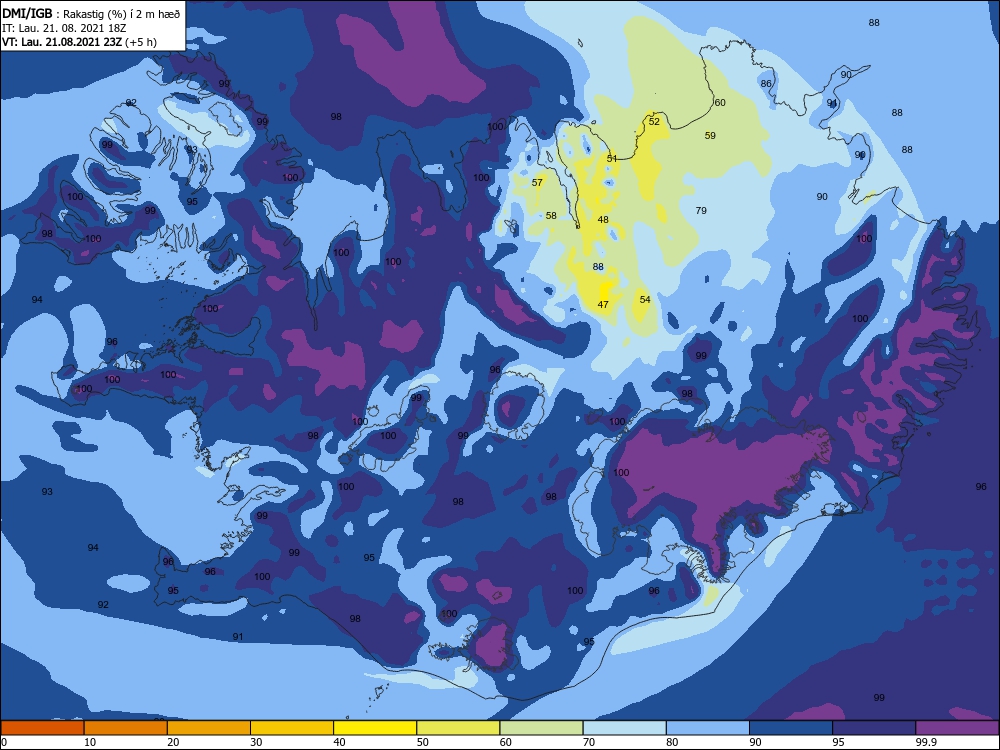This screenshot has height=750, width=1000.
Task: Click the dark orange 0–10 legend swatch
Action: (x=42, y=728)
